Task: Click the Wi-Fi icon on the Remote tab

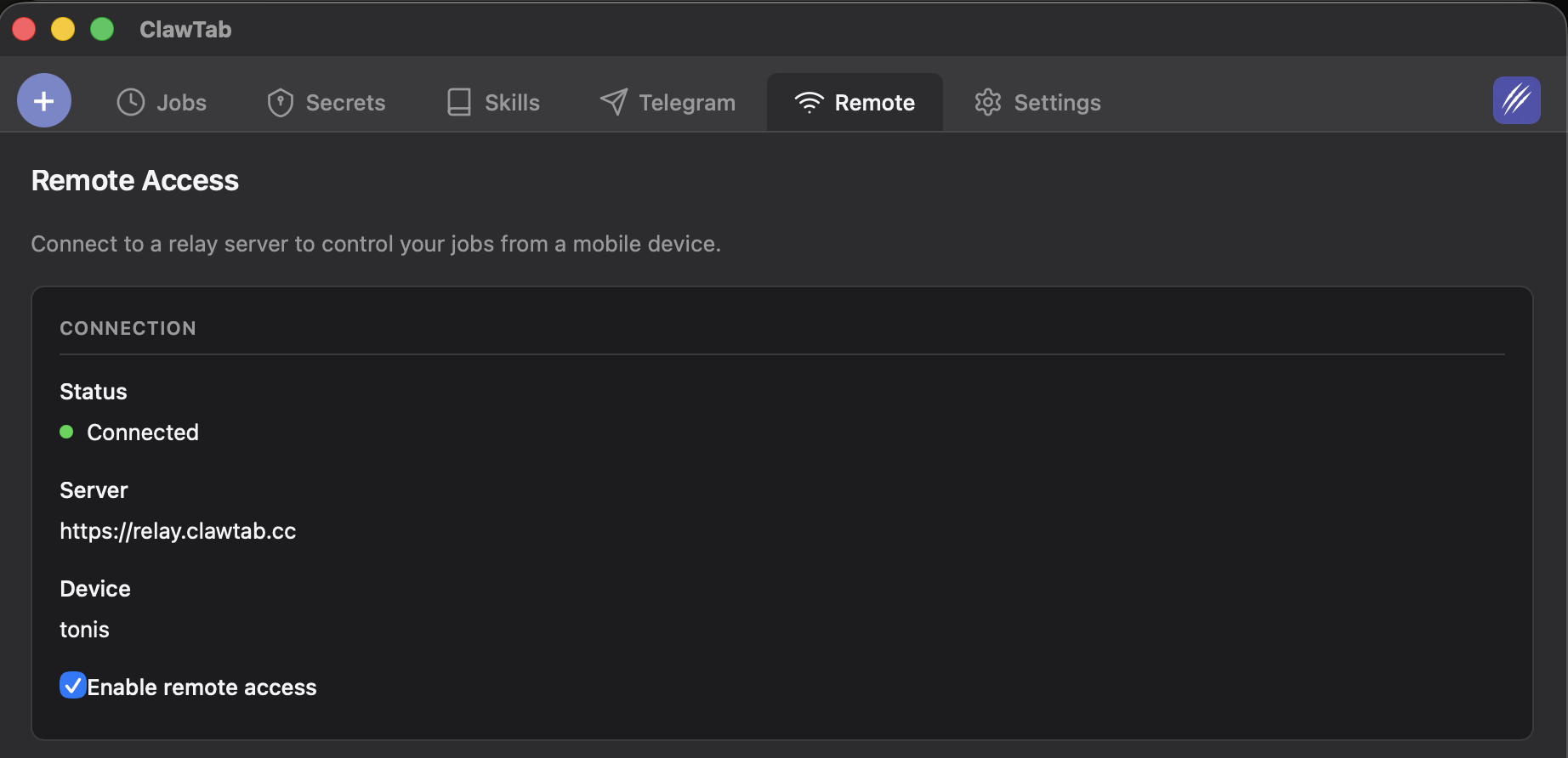Action: [809, 103]
